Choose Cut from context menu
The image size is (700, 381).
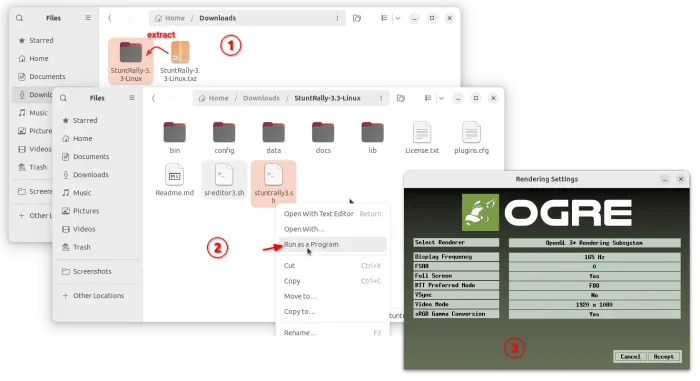click(x=333, y=266)
